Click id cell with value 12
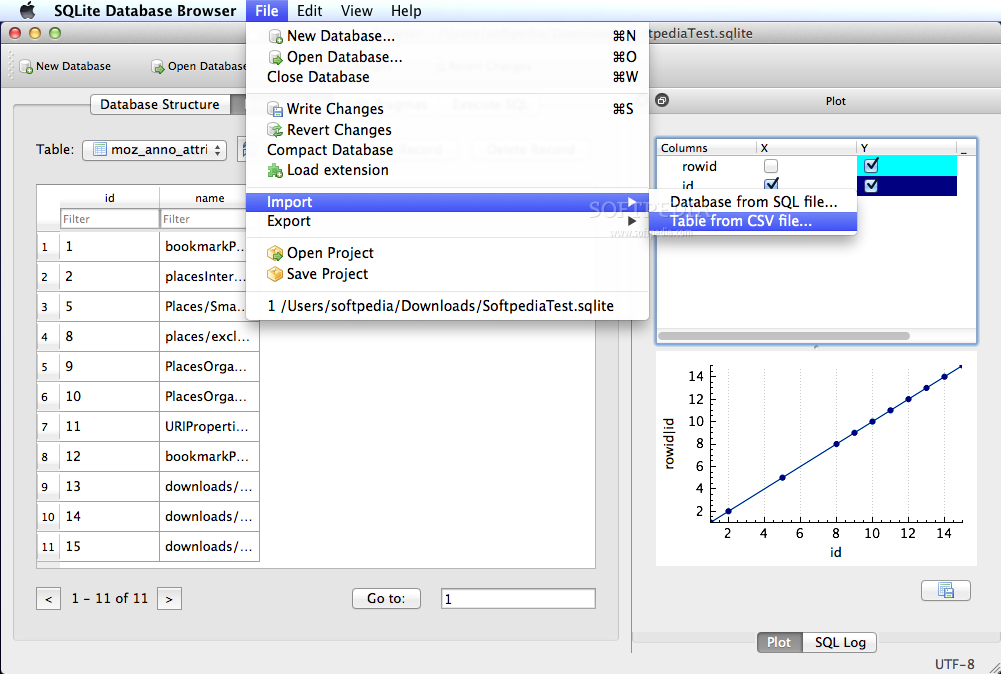The width and height of the screenshot is (1001, 674). click(x=109, y=456)
